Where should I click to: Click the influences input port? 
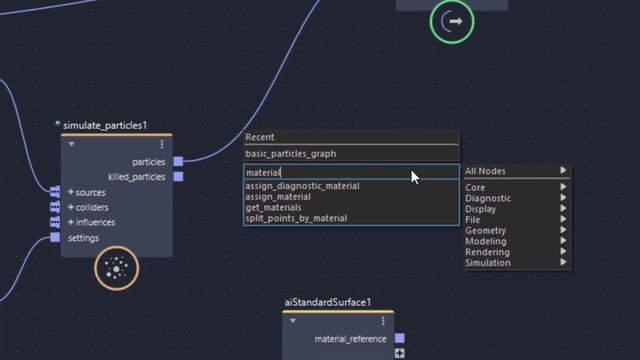pyautogui.click(x=55, y=222)
